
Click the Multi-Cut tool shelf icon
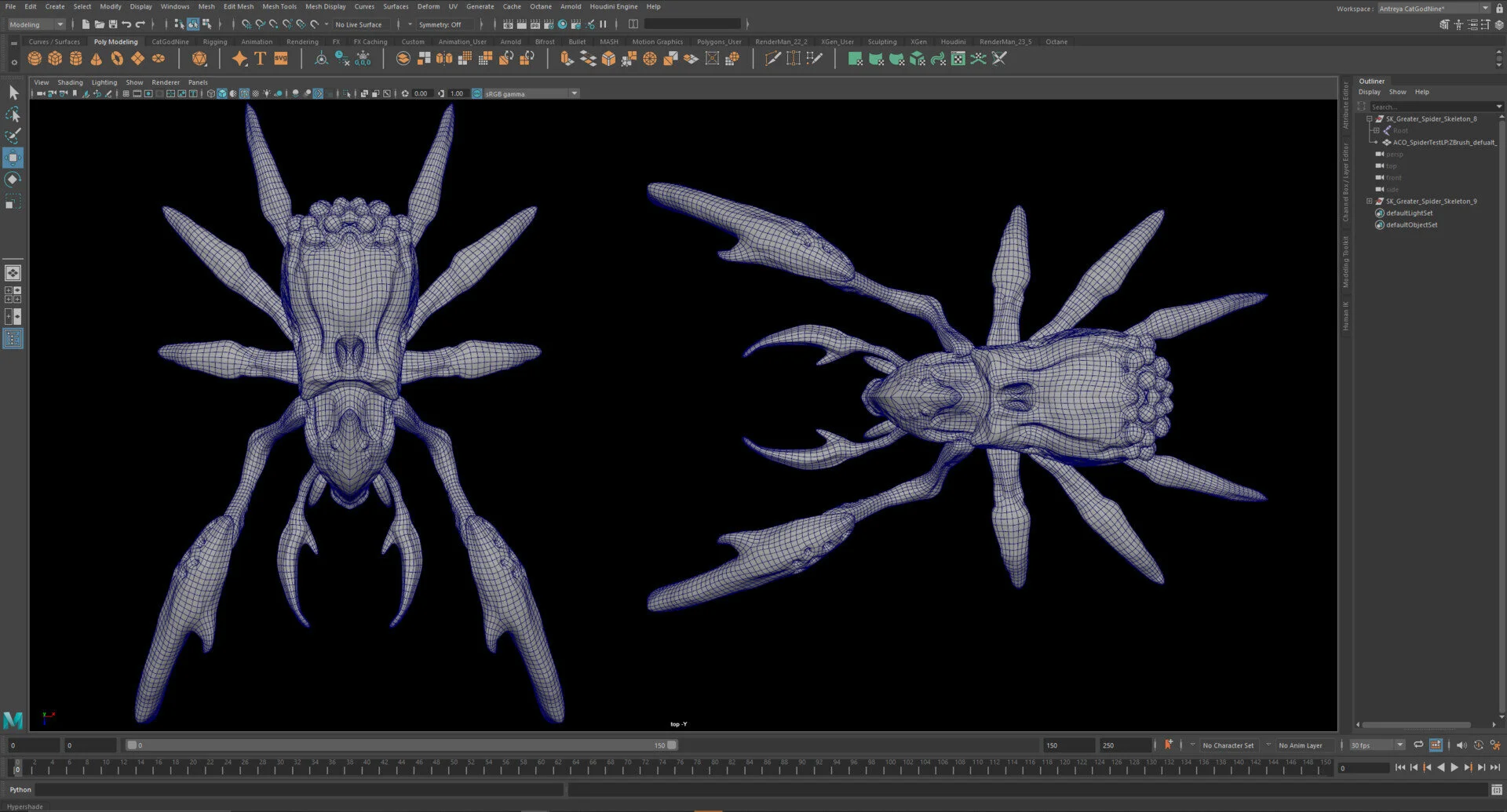click(772, 59)
